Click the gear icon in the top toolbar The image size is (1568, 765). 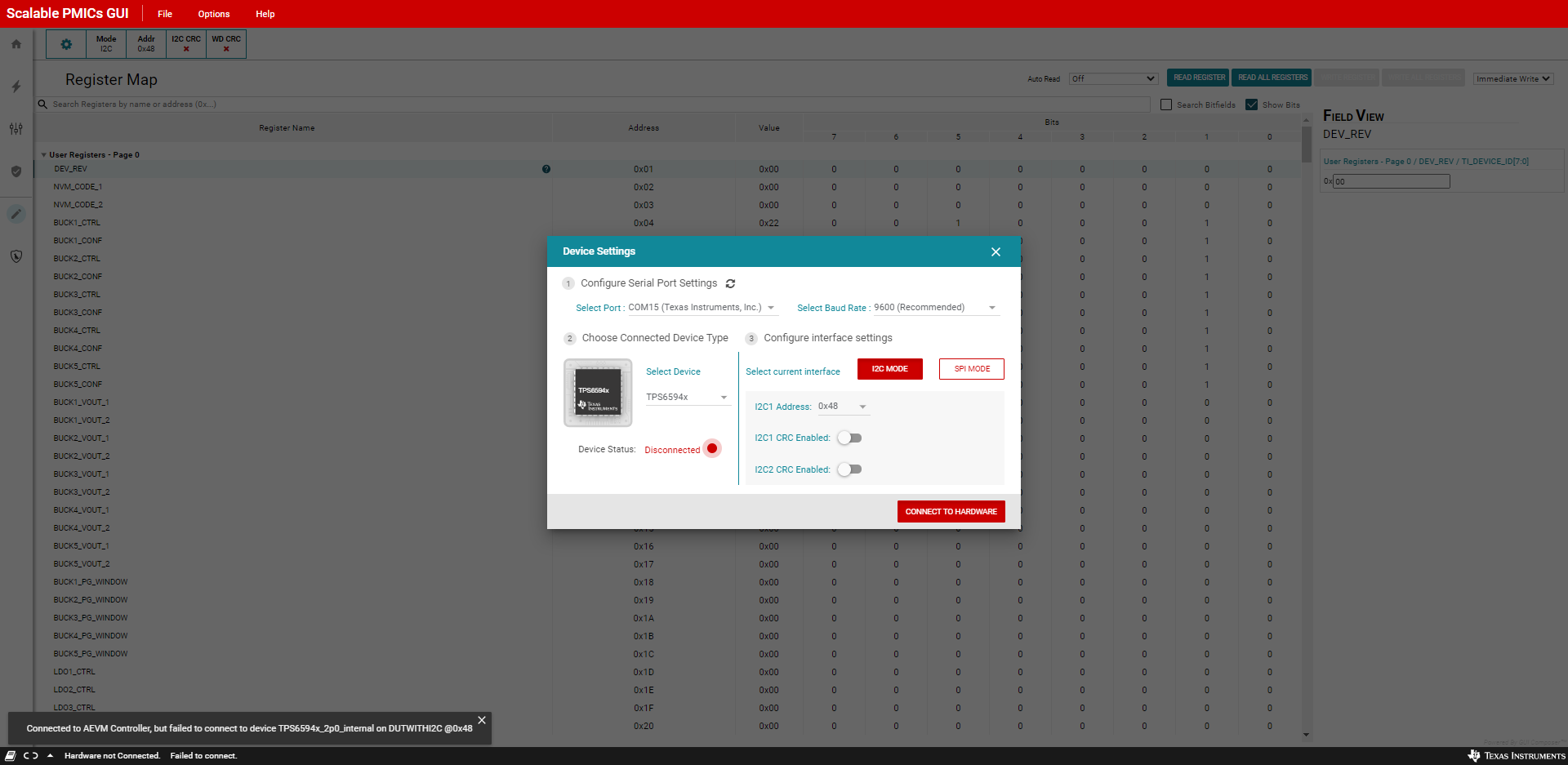point(66,44)
